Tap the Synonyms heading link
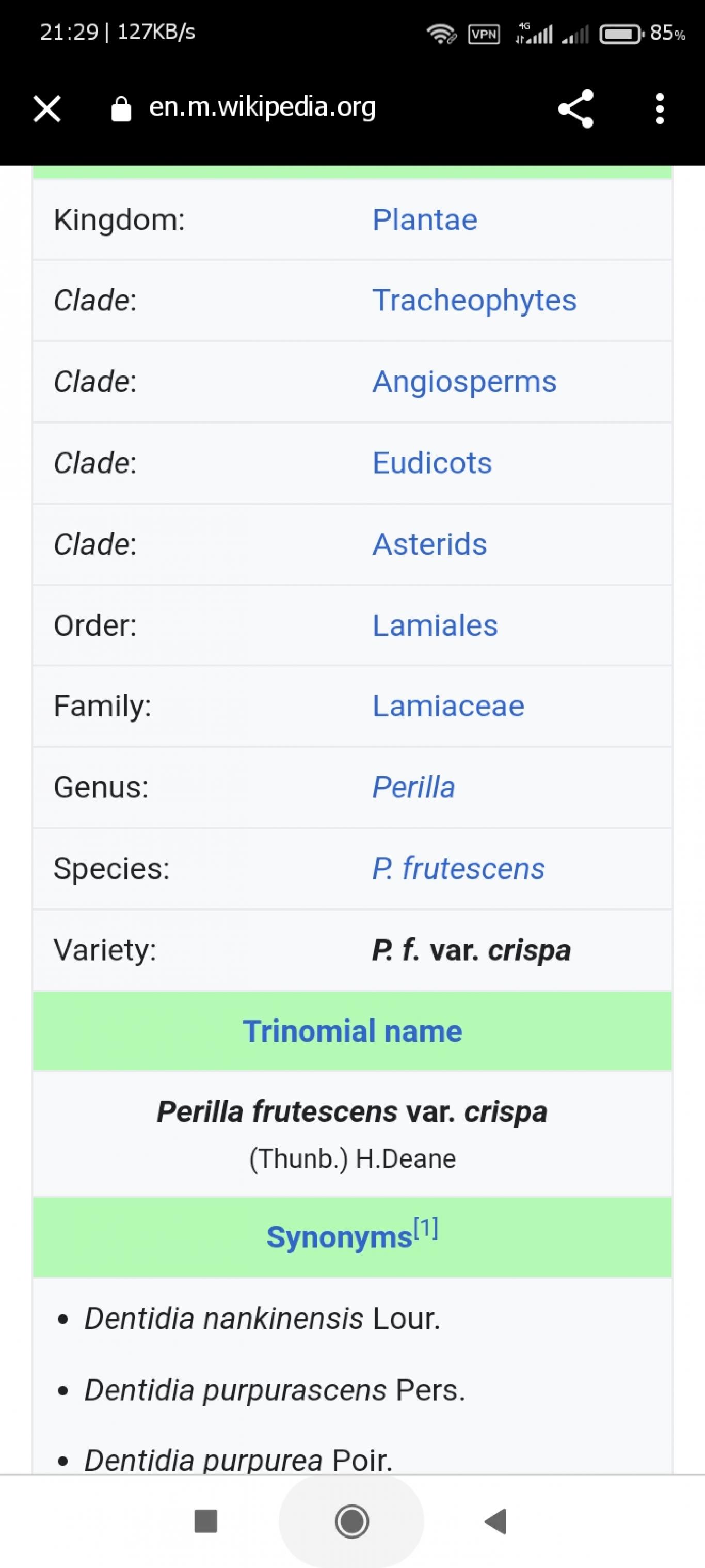705x1568 pixels. coord(340,1237)
